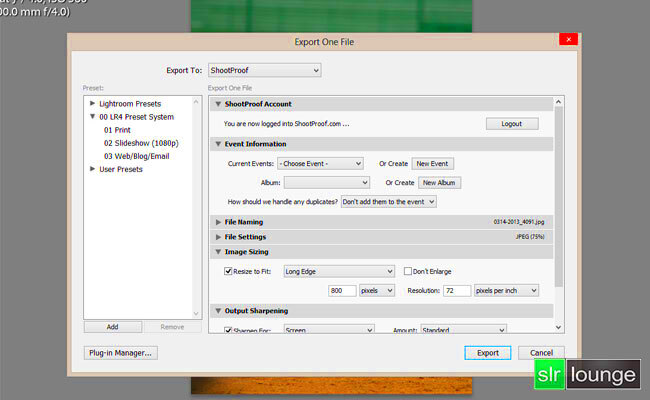Open the Long Edge dropdown
The image size is (650, 400).
pos(339,272)
